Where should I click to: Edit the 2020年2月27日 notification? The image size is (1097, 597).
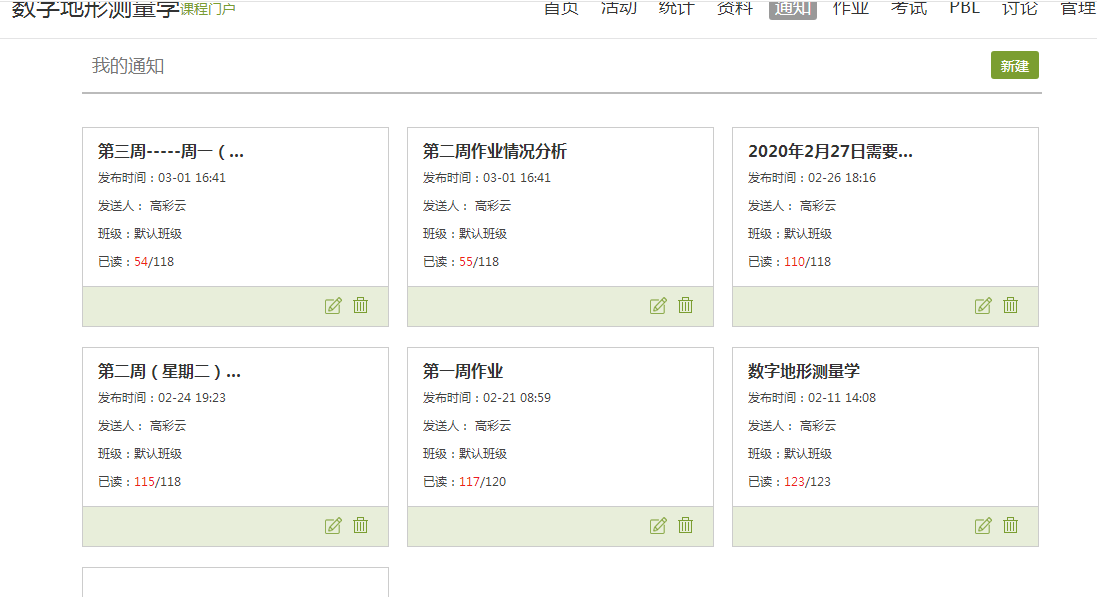983,306
